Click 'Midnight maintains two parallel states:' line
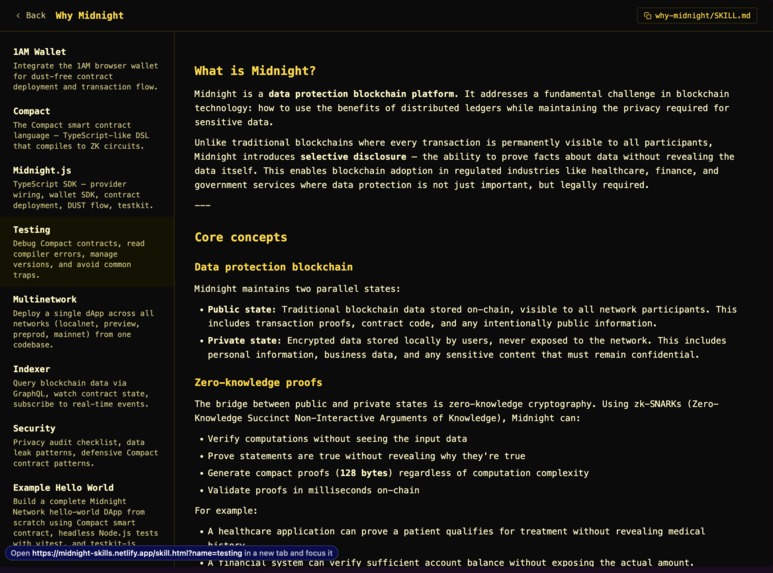 [297, 289]
